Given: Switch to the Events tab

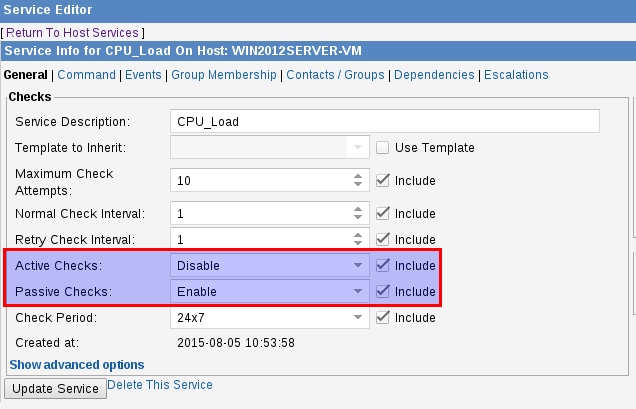Looking at the screenshot, I should click(142, 75).
